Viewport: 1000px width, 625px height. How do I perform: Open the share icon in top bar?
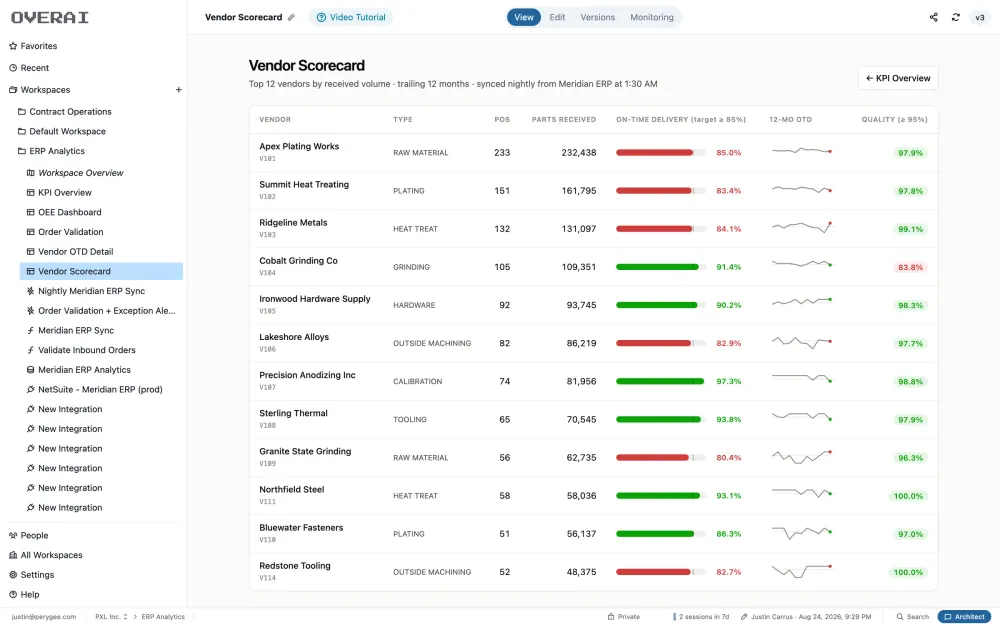(x=934, y=17)
